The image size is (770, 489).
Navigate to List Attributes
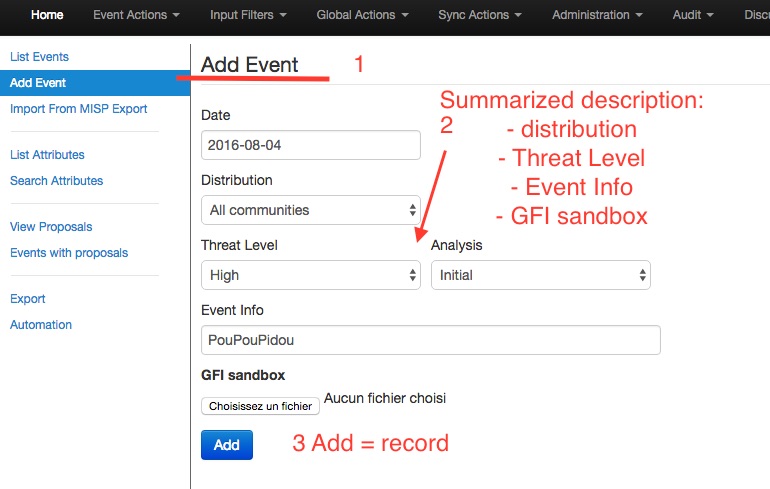(47, 155)
